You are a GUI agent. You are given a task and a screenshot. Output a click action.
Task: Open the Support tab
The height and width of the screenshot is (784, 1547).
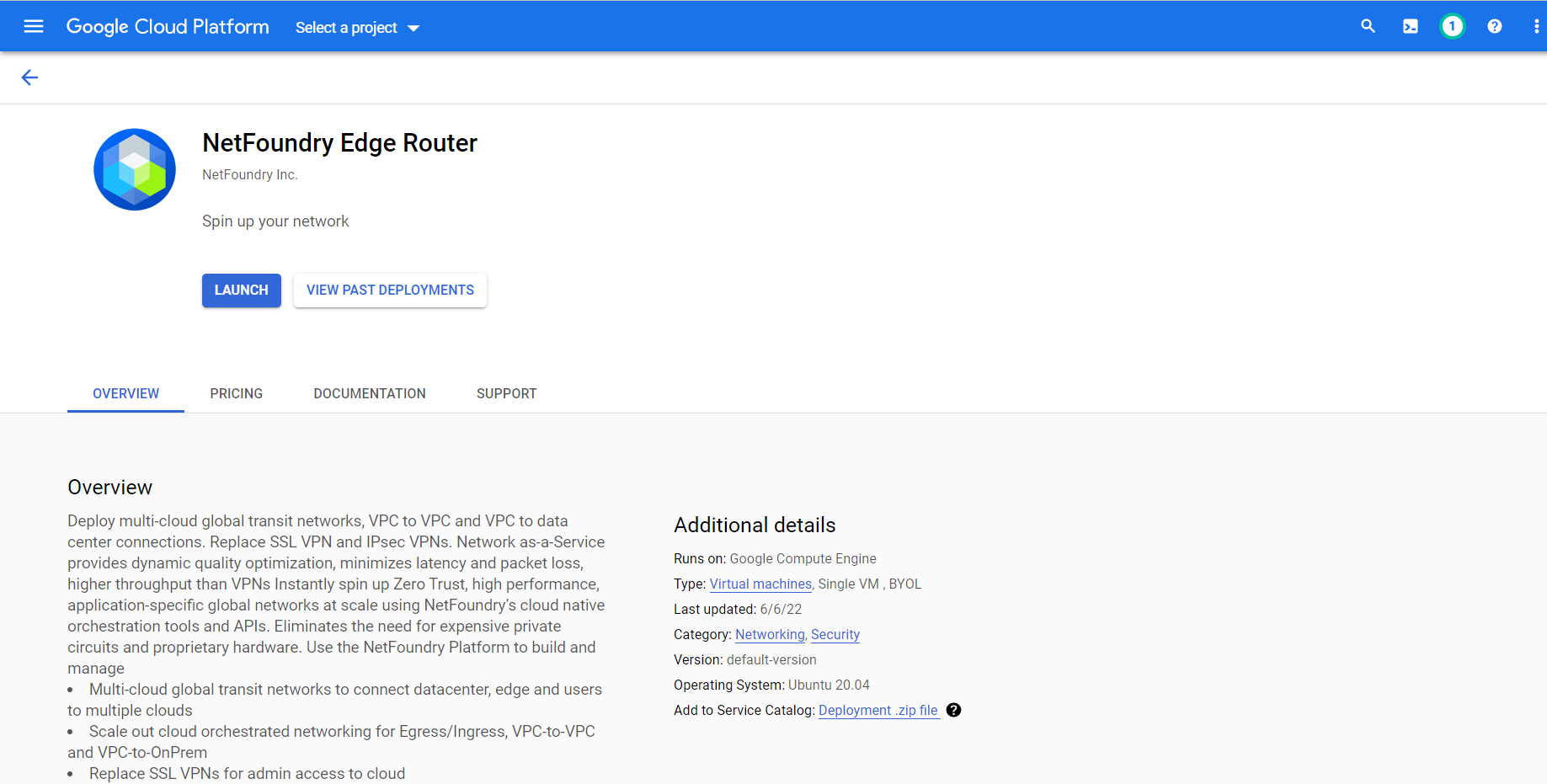(x=506, y=393)
